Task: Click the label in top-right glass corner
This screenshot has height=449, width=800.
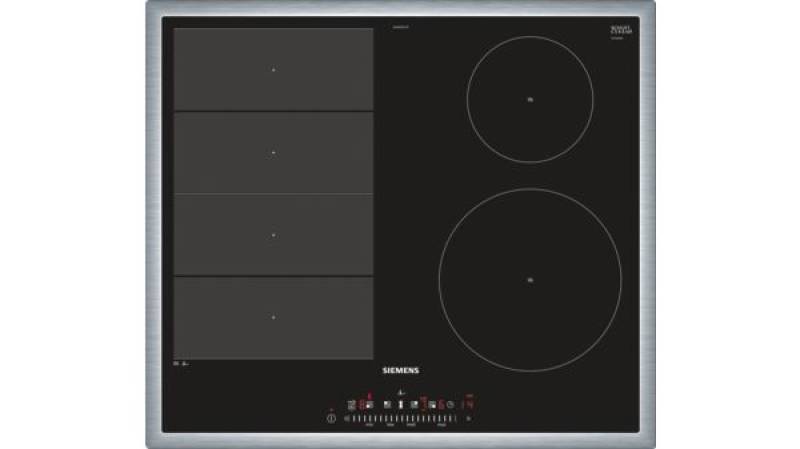Action: click(x=621, y=31)
